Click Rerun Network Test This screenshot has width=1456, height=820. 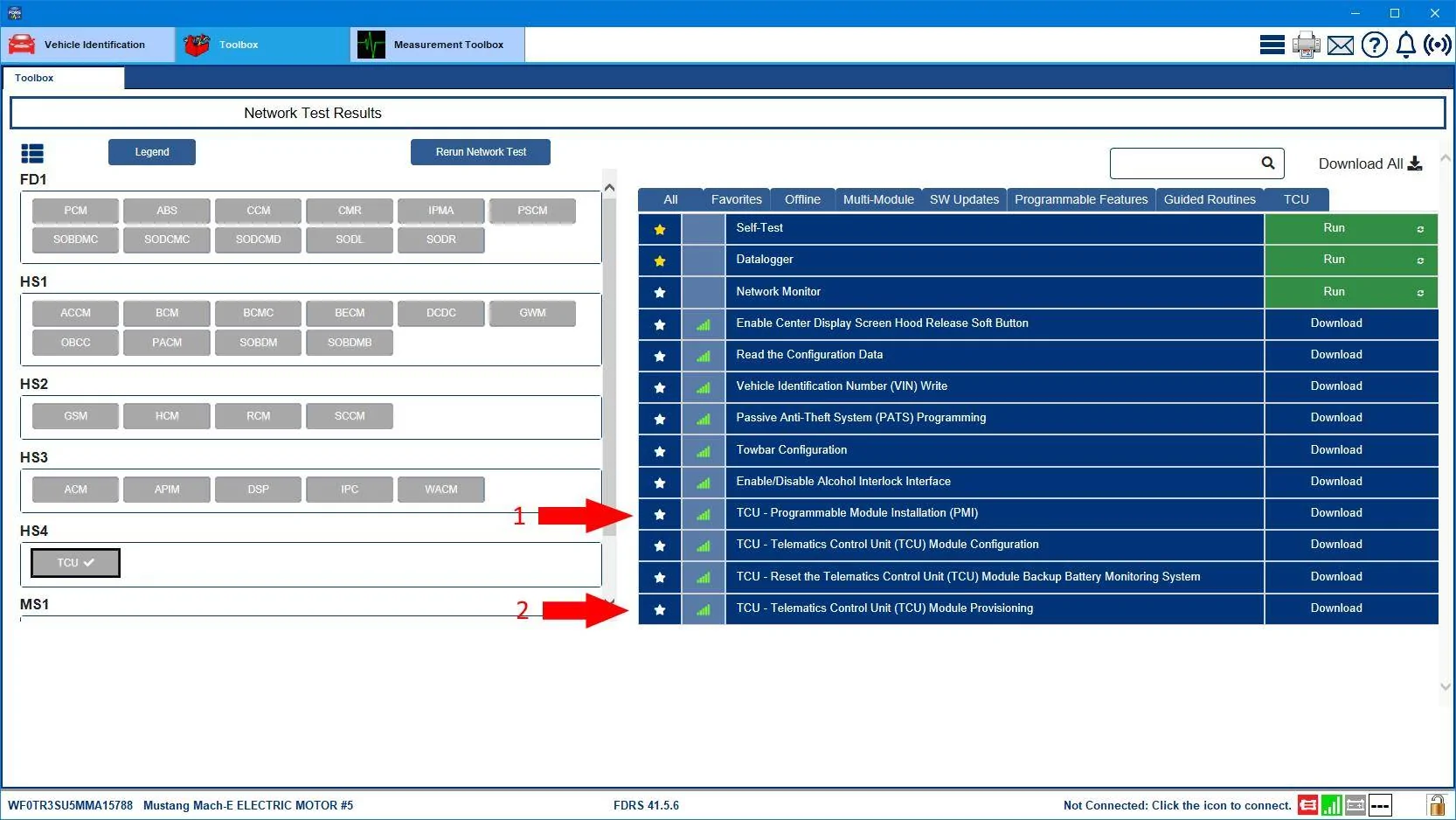pyautogui.click(x=481, y=152)
